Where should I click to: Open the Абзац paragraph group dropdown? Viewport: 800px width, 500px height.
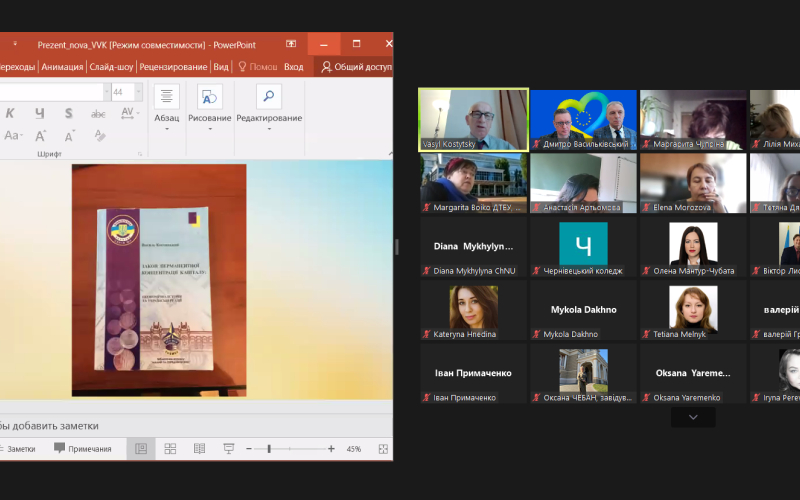coord(167,108)
